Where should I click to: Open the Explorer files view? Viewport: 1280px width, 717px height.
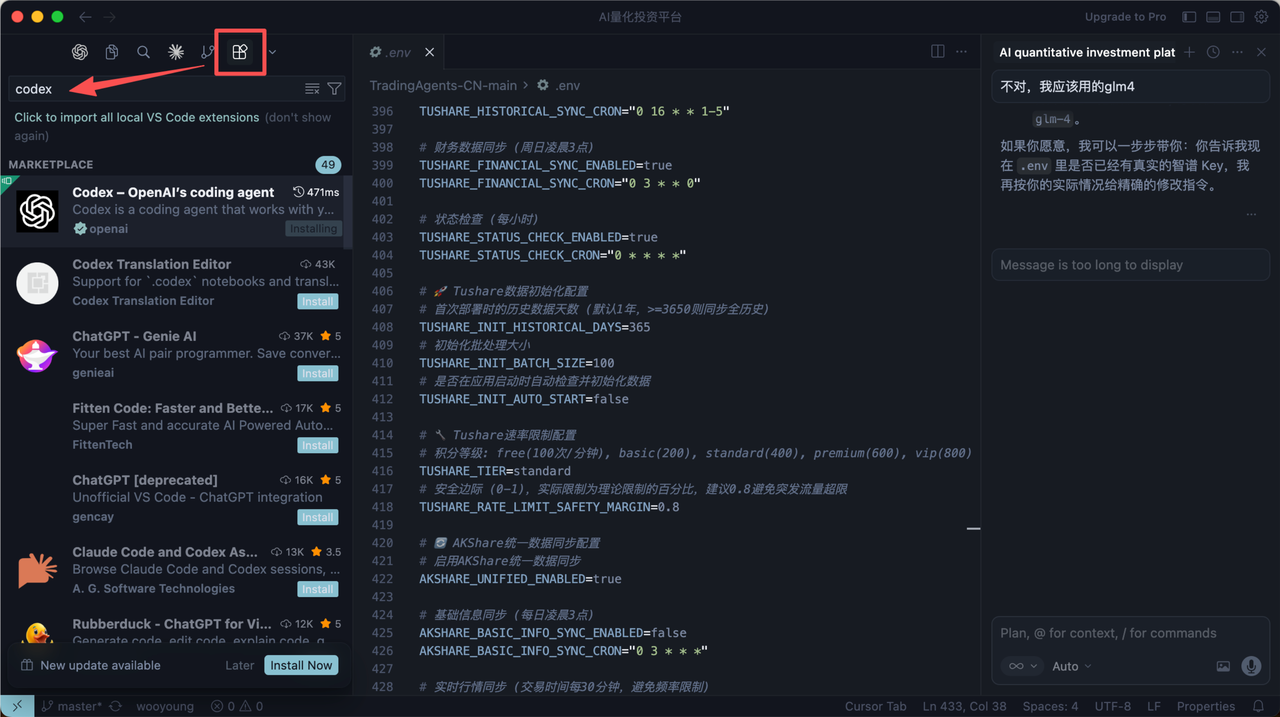pos(112,52)
